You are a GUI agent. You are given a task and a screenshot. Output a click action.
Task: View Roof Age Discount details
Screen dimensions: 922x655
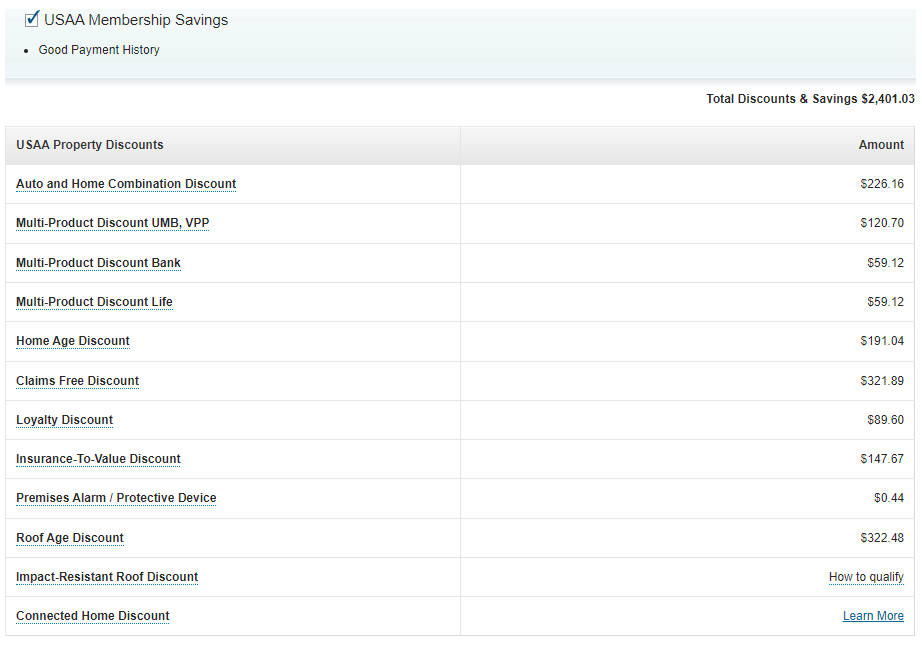70,538
